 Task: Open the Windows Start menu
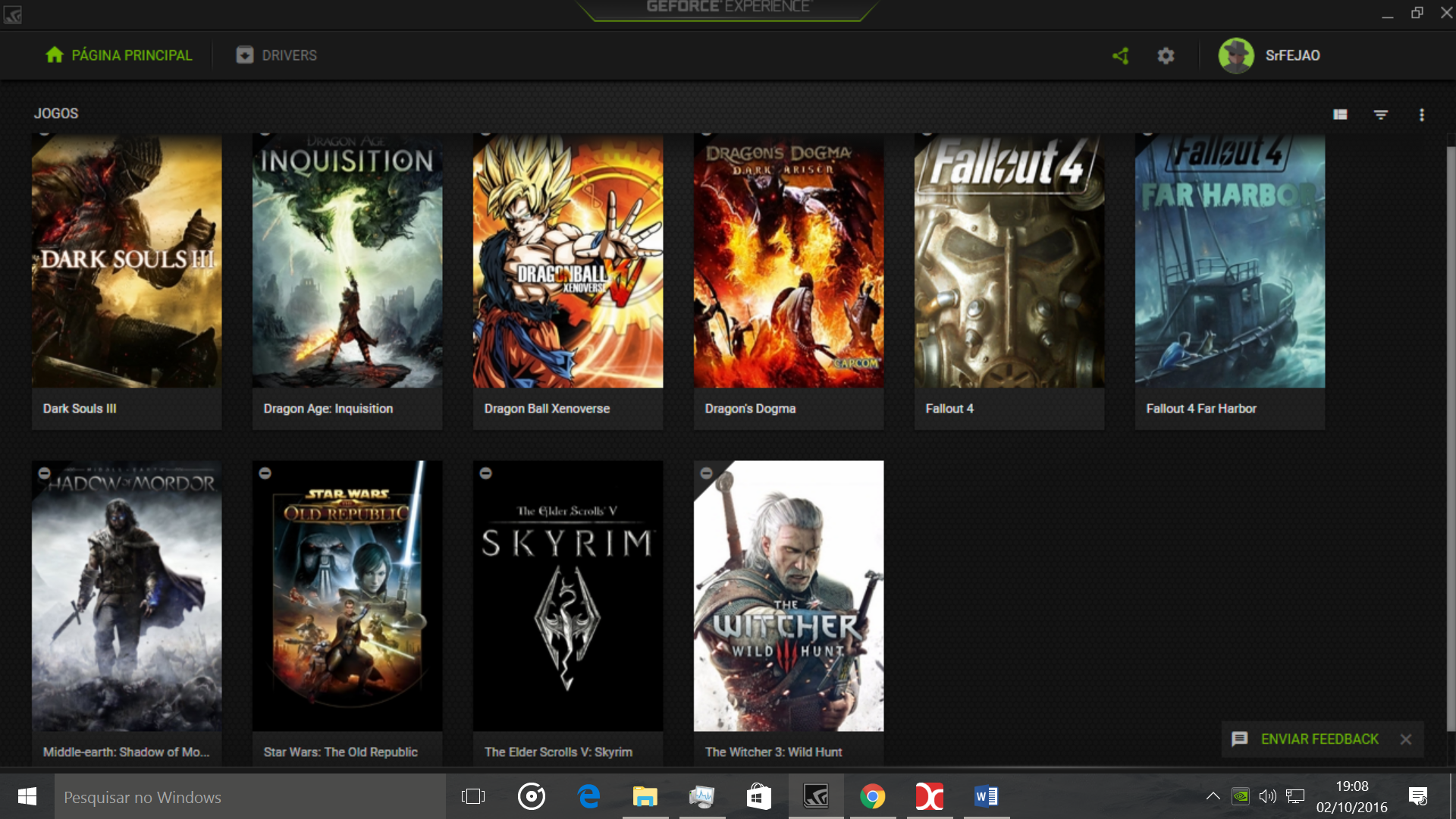27,796
